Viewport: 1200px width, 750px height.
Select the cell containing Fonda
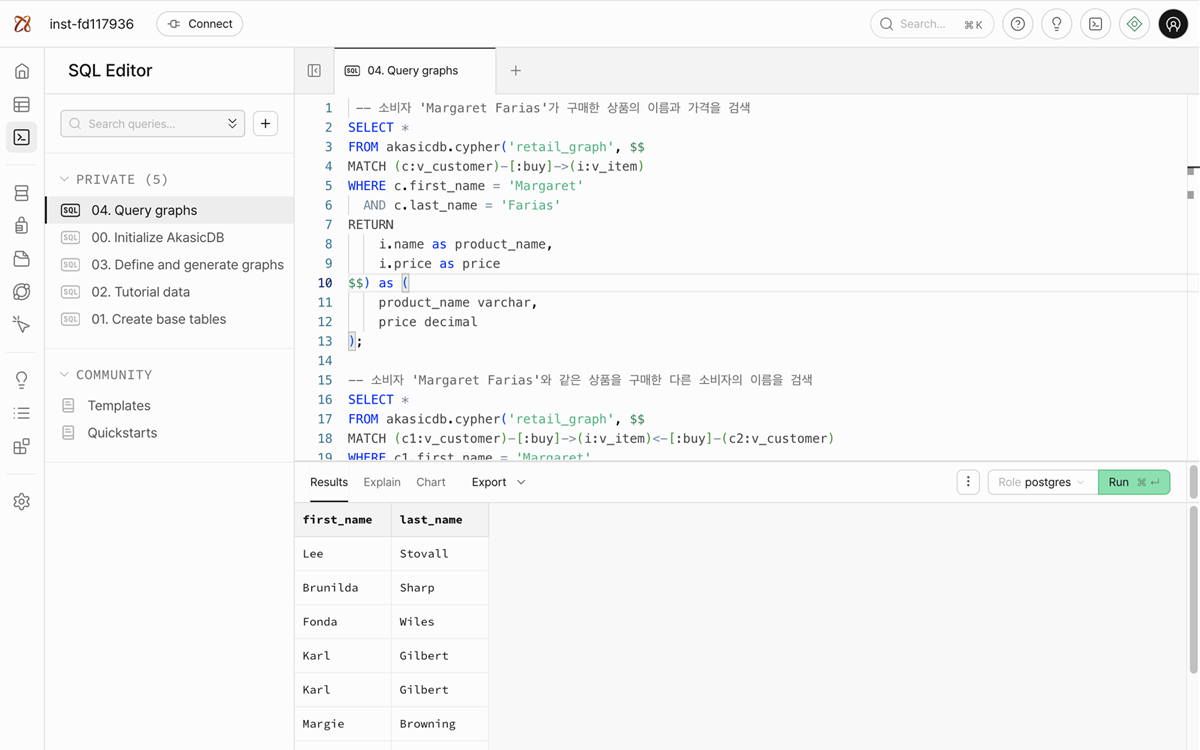[343, 622]
